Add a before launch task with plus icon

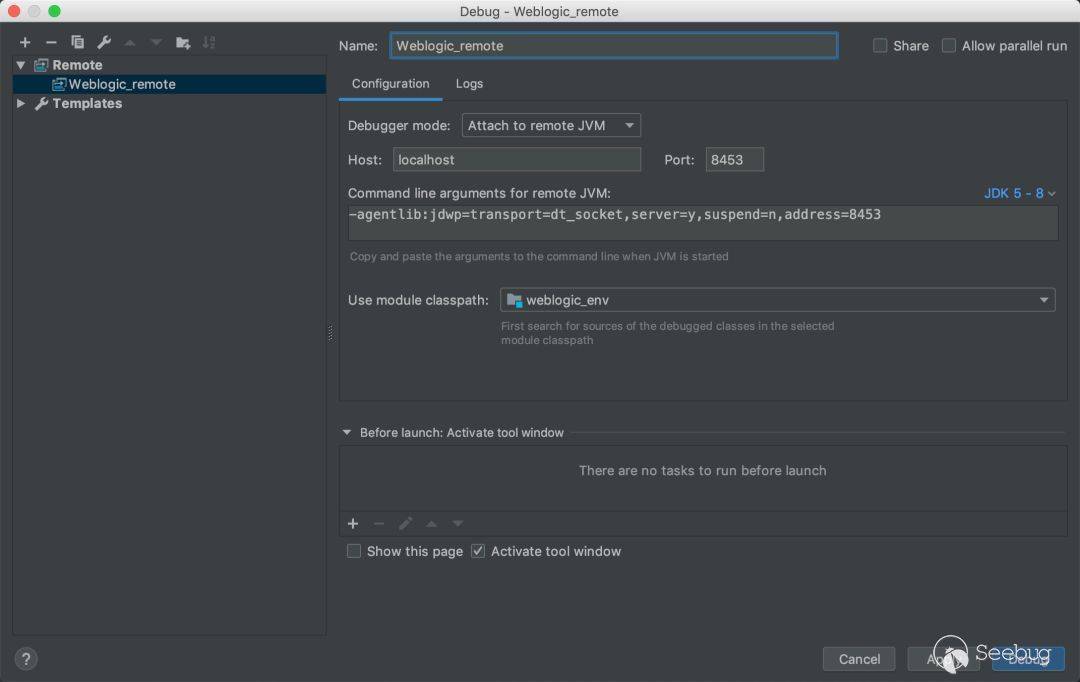coord(353,524)
